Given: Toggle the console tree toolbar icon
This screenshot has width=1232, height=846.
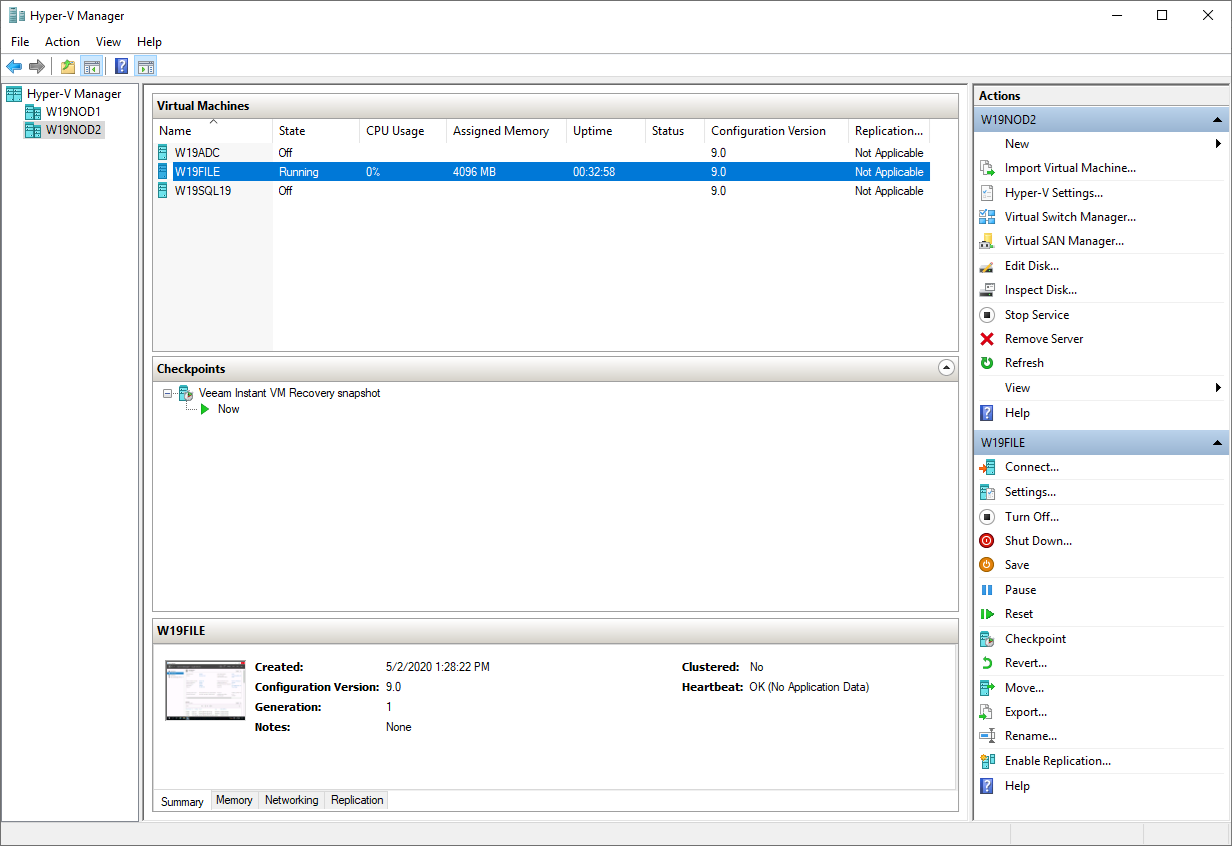Looking at the screenshot, I should (91, 67).
